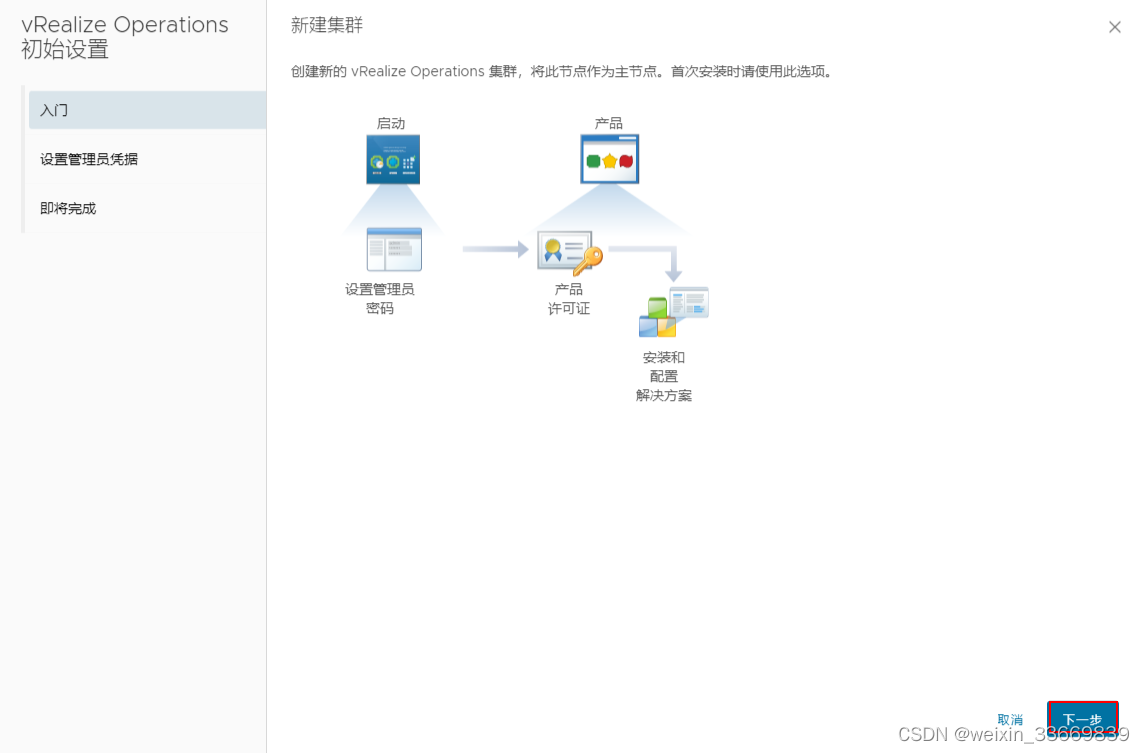Screen dimensions: 1145x753
Task: Click the 下一步 button
Action: coord(1082,719)
